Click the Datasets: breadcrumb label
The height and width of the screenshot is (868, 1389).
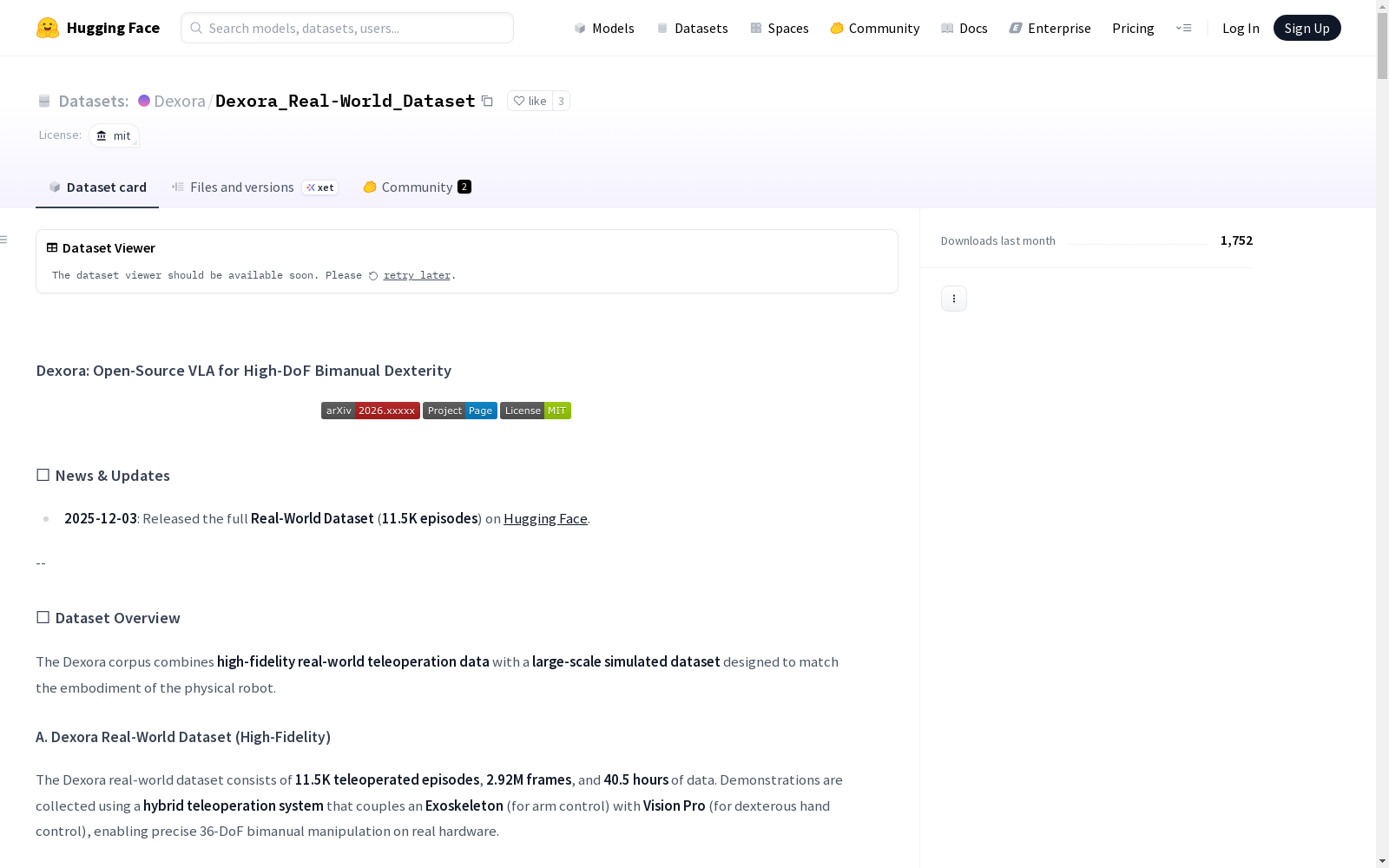94,101
